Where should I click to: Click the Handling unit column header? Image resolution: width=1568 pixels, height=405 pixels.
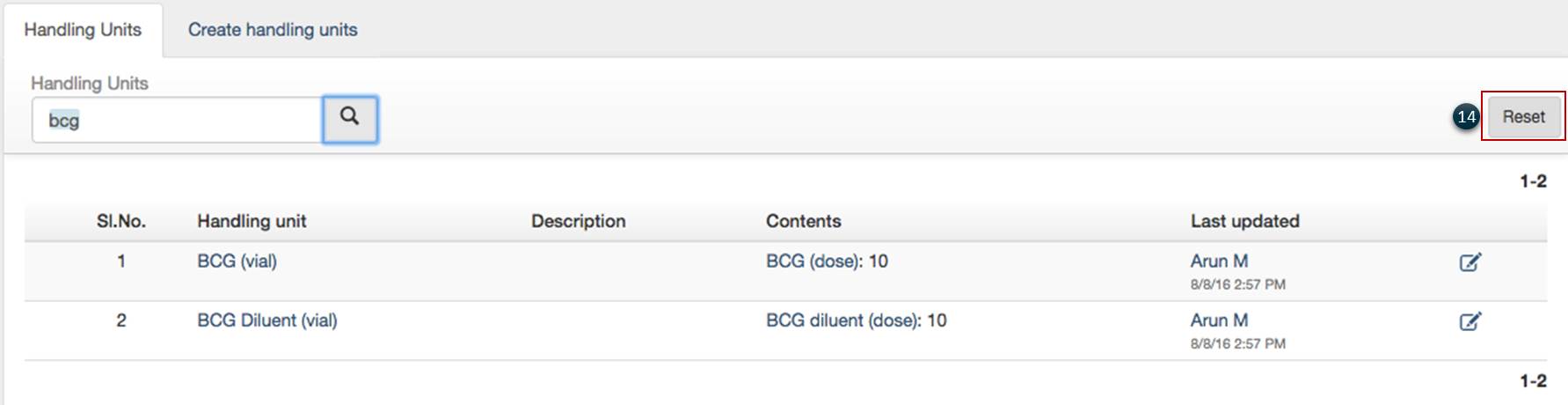click(x=252, y=222)
